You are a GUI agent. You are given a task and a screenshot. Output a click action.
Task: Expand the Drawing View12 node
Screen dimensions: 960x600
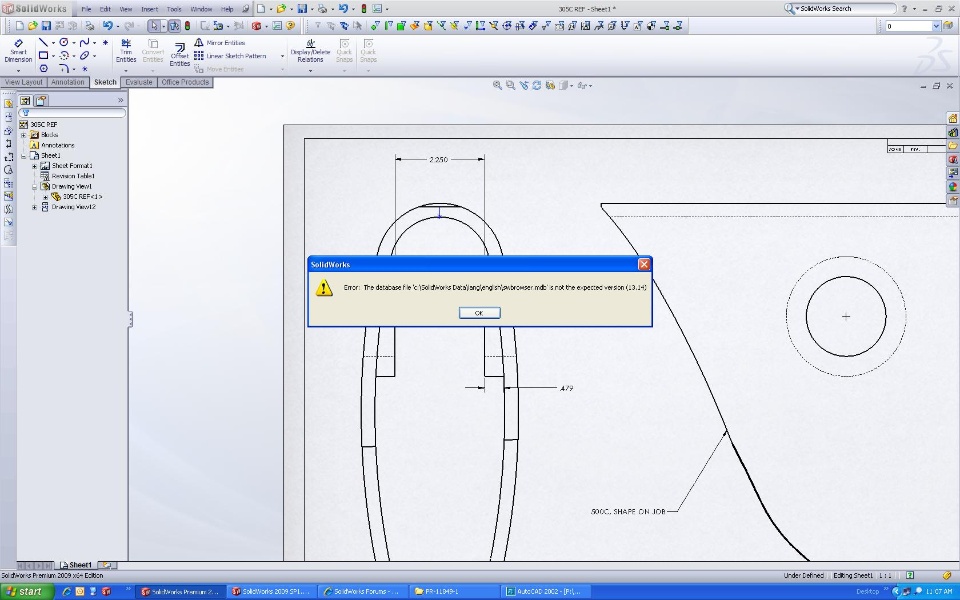34,207
